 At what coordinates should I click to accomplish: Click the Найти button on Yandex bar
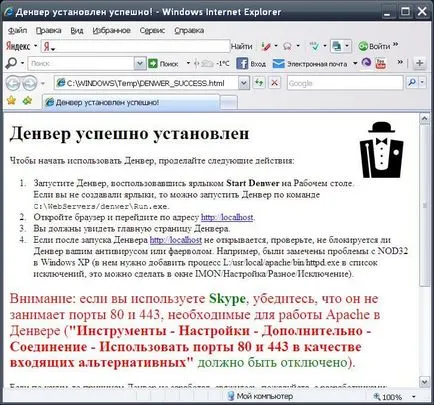[241, 46]
